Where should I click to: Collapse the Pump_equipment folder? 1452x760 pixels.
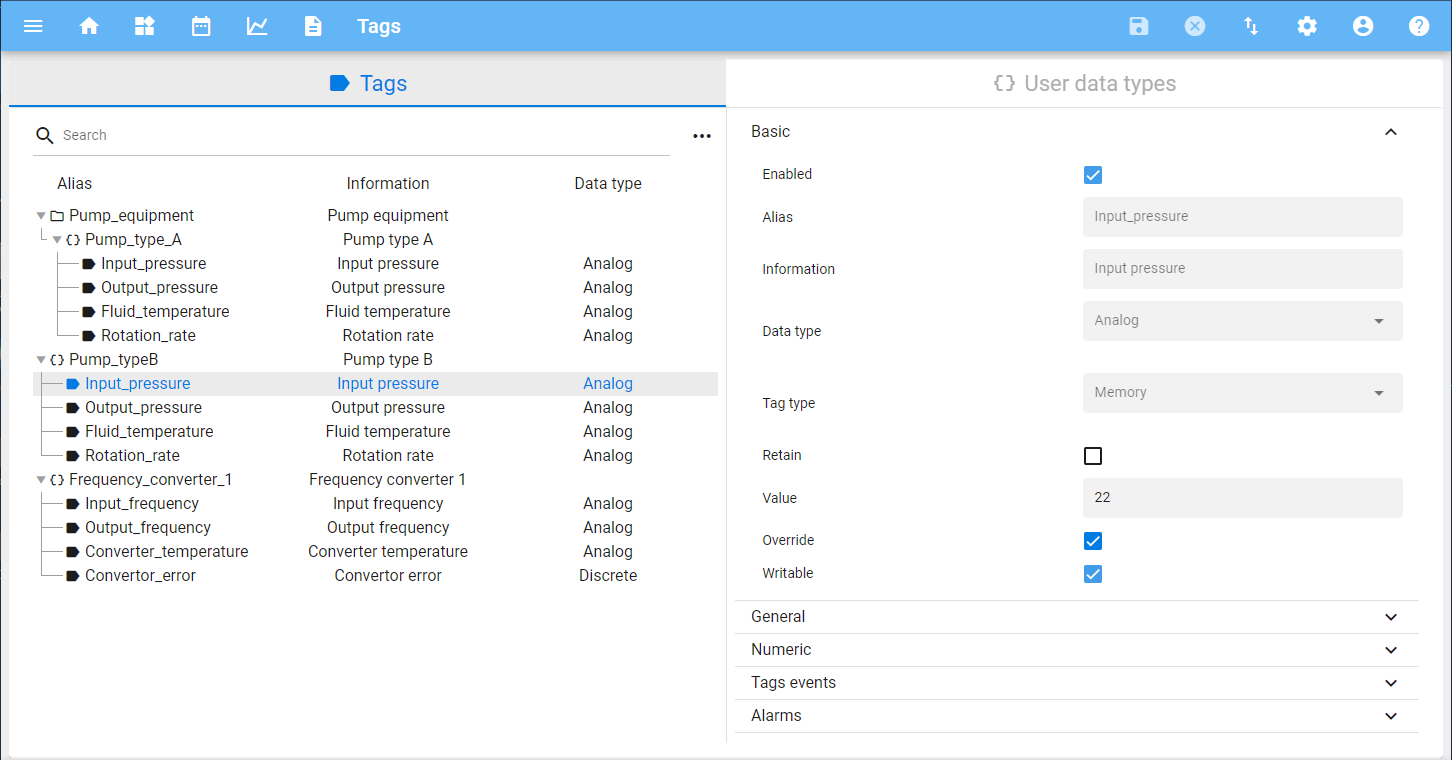tap(41, 216)
